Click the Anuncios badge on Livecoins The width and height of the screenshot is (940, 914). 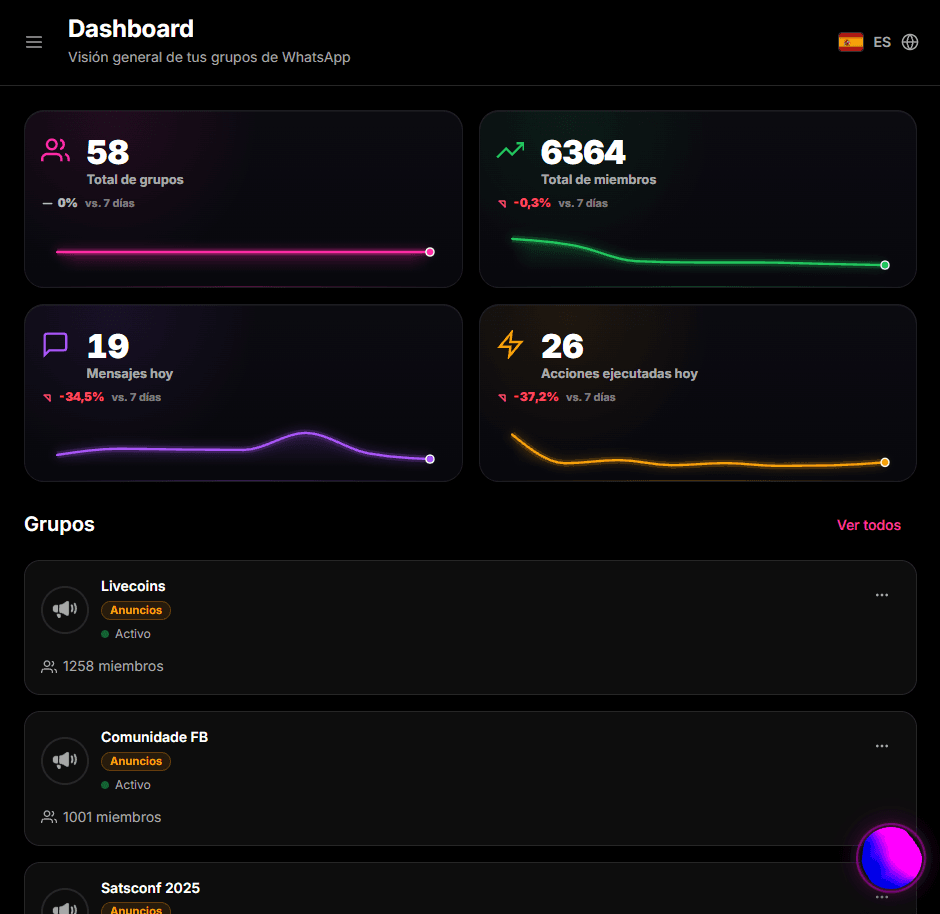[136, 610]
